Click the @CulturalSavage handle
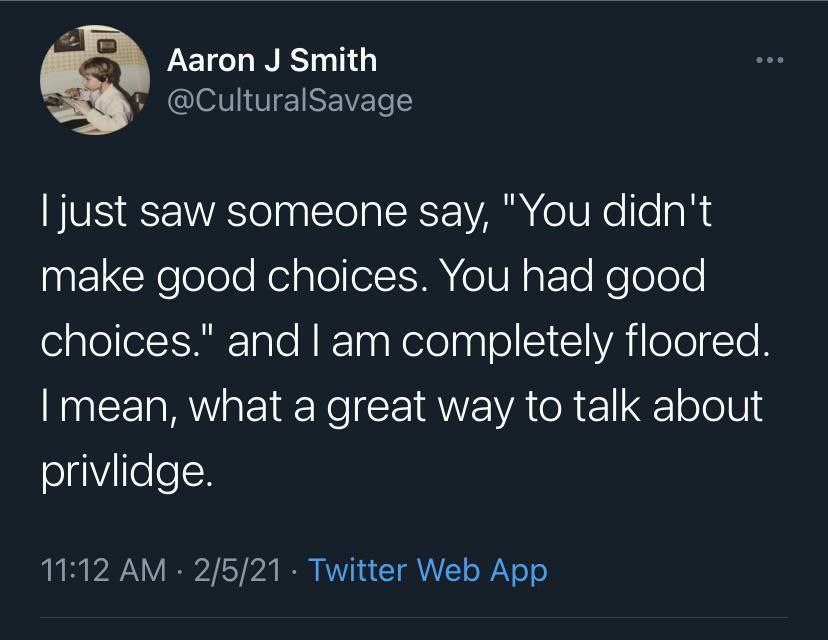The height and width of the screenshot is (640, 828). (x=289, y=100)
